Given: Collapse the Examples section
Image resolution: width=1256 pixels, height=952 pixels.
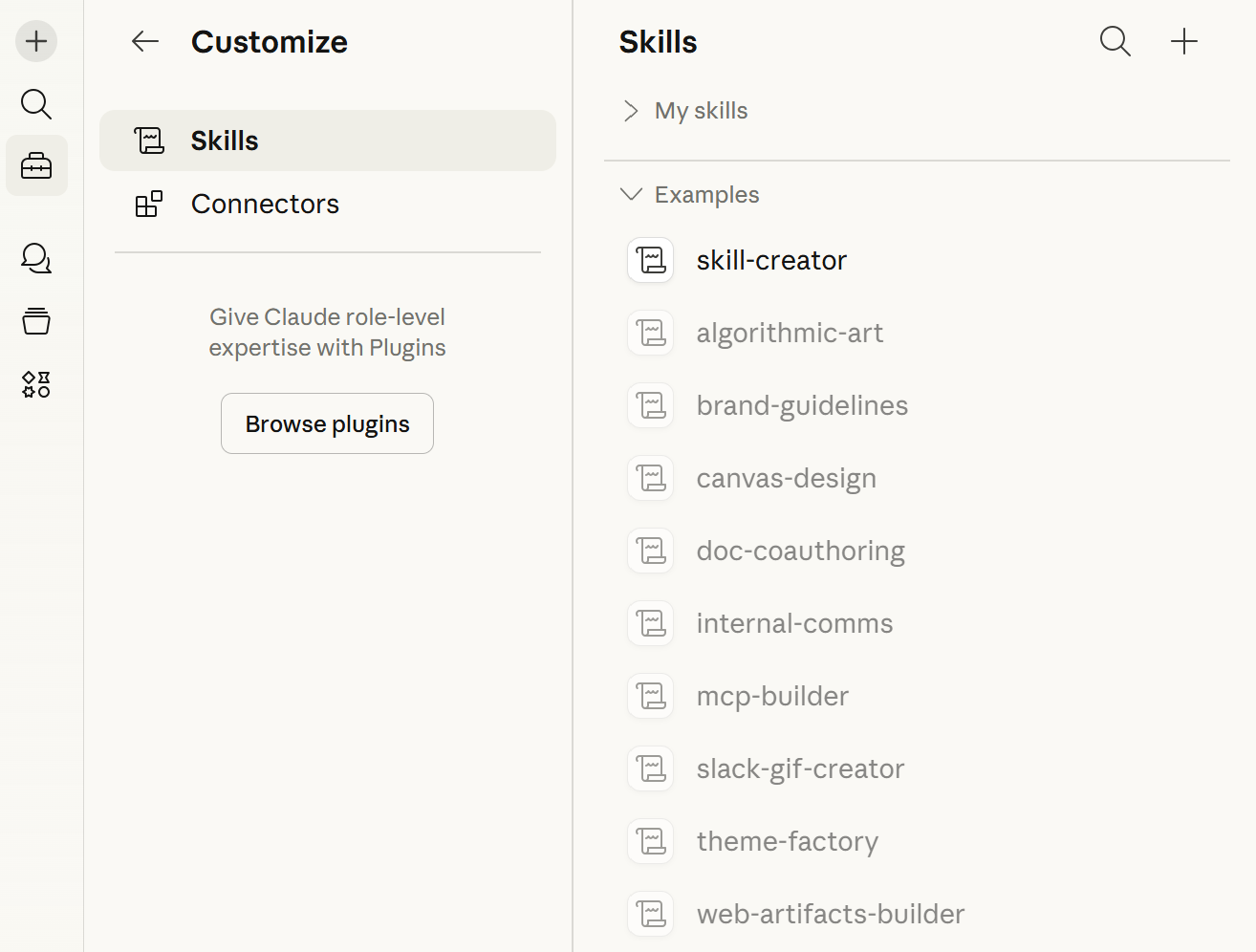Looking at the screenshot, I should click(x=690, y=195).
